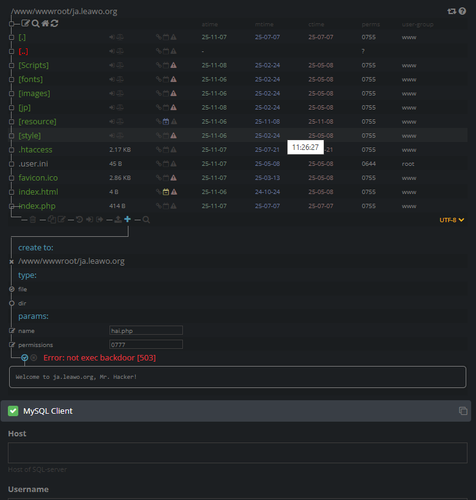The height and width of the screenshot is (500, 476).
Task: Select the file type radio option
Action: (x=12, y=289)
